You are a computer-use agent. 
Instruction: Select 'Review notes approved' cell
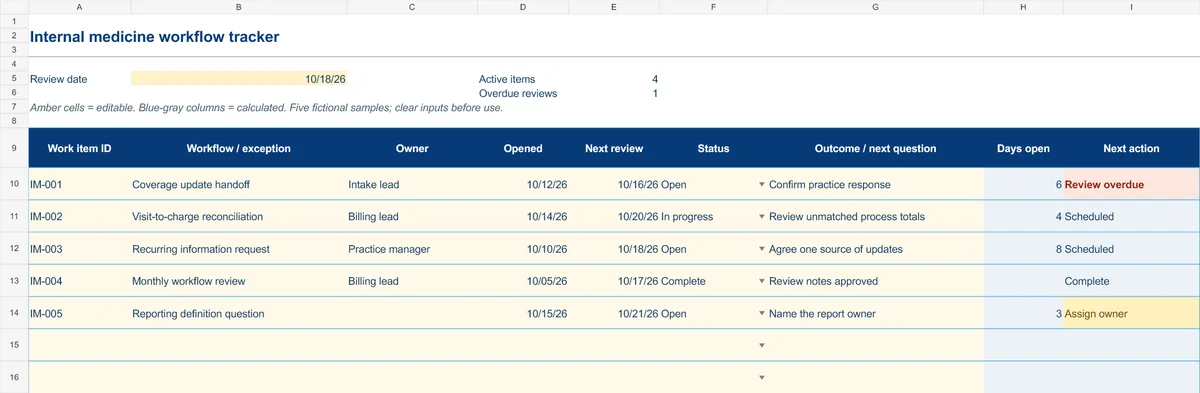coord(875,281)
